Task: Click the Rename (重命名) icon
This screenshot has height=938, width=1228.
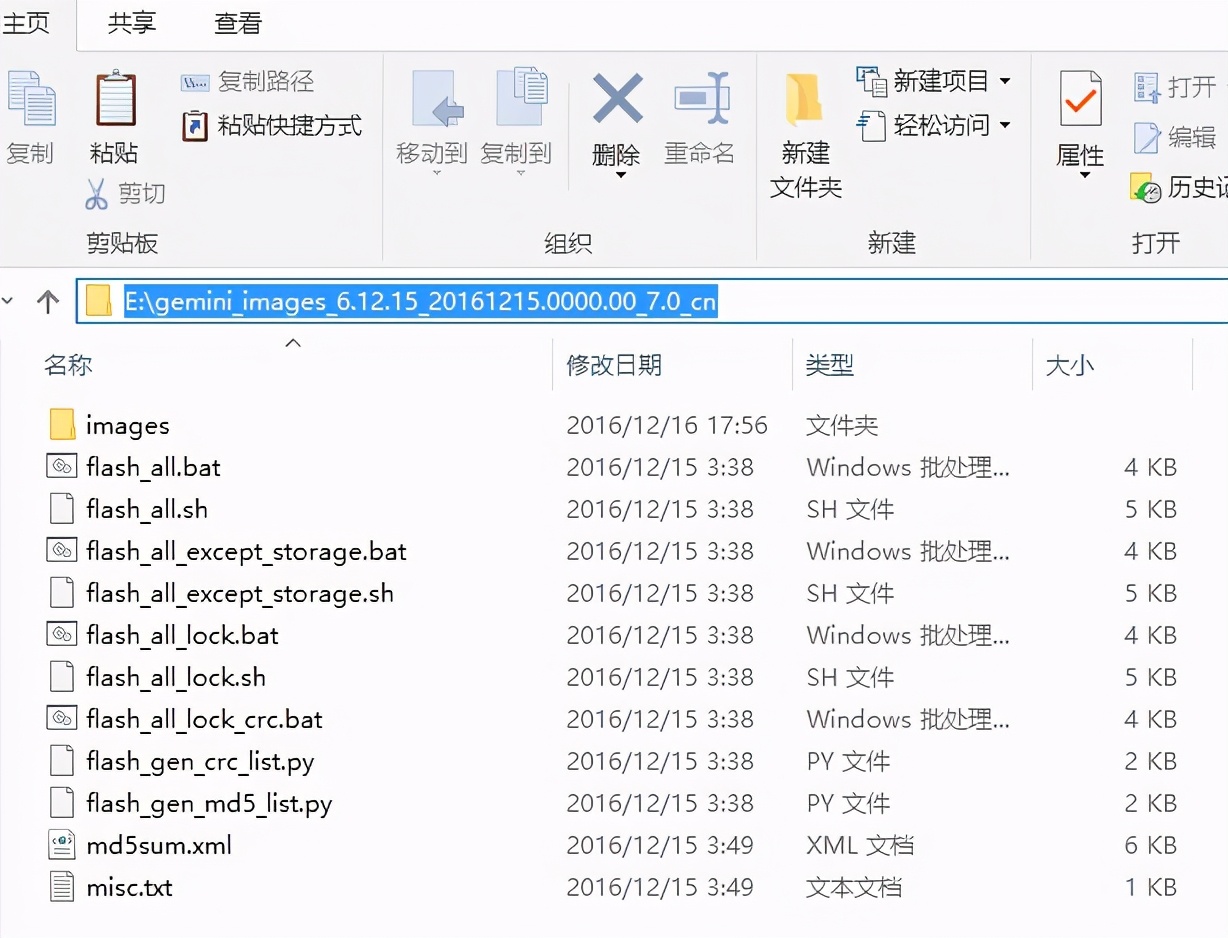Action: 700,100
